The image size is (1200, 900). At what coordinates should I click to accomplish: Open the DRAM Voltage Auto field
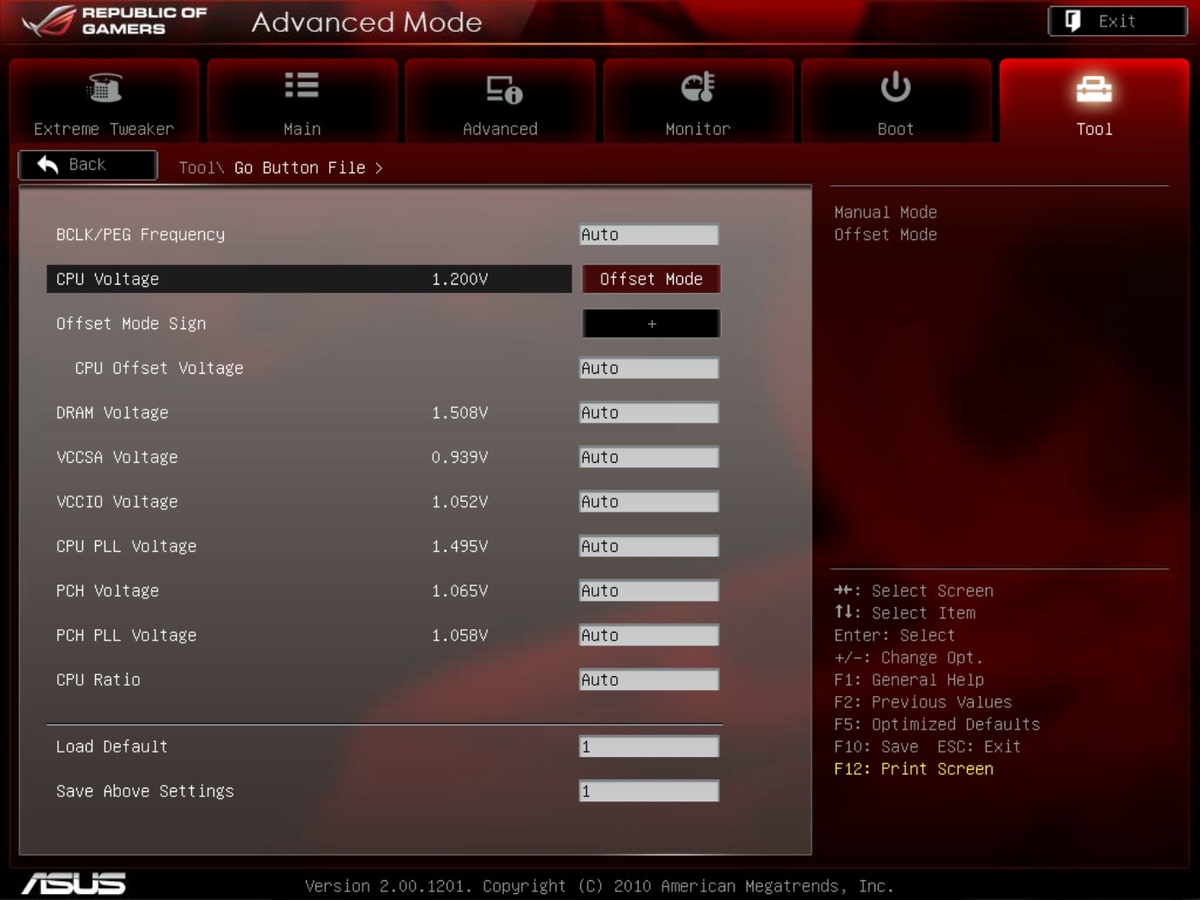click(x=649, y=413)
